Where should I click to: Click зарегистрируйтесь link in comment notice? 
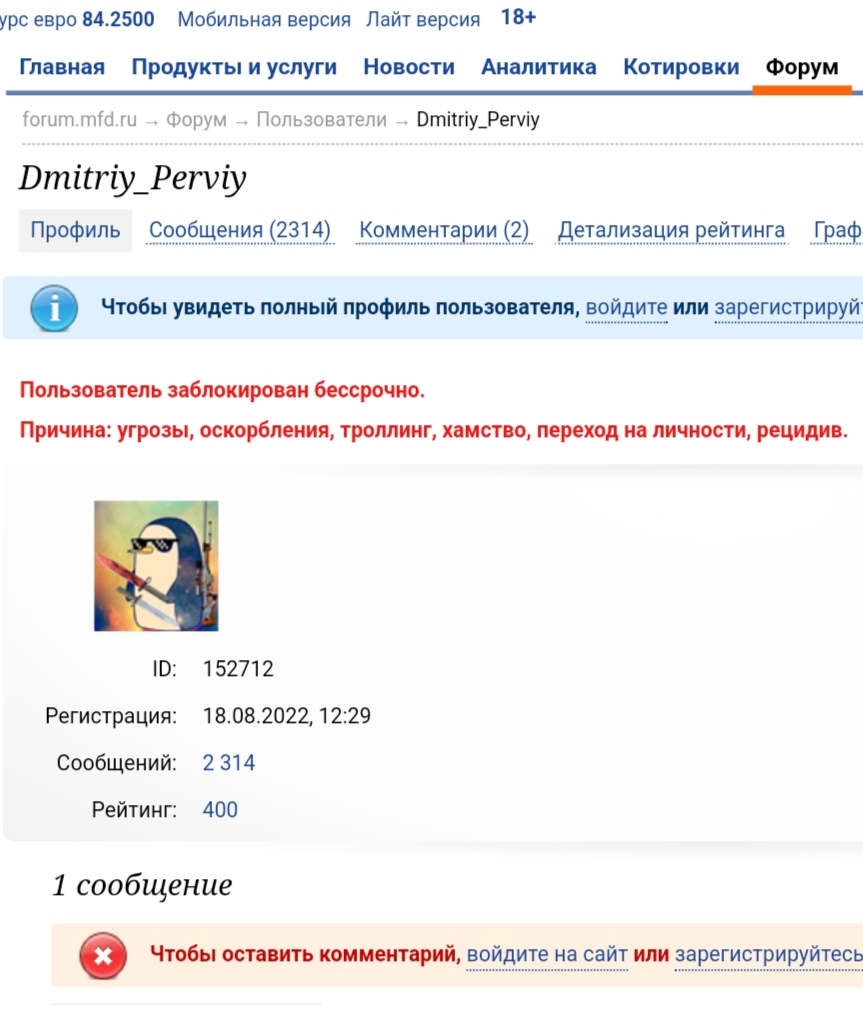769,955
